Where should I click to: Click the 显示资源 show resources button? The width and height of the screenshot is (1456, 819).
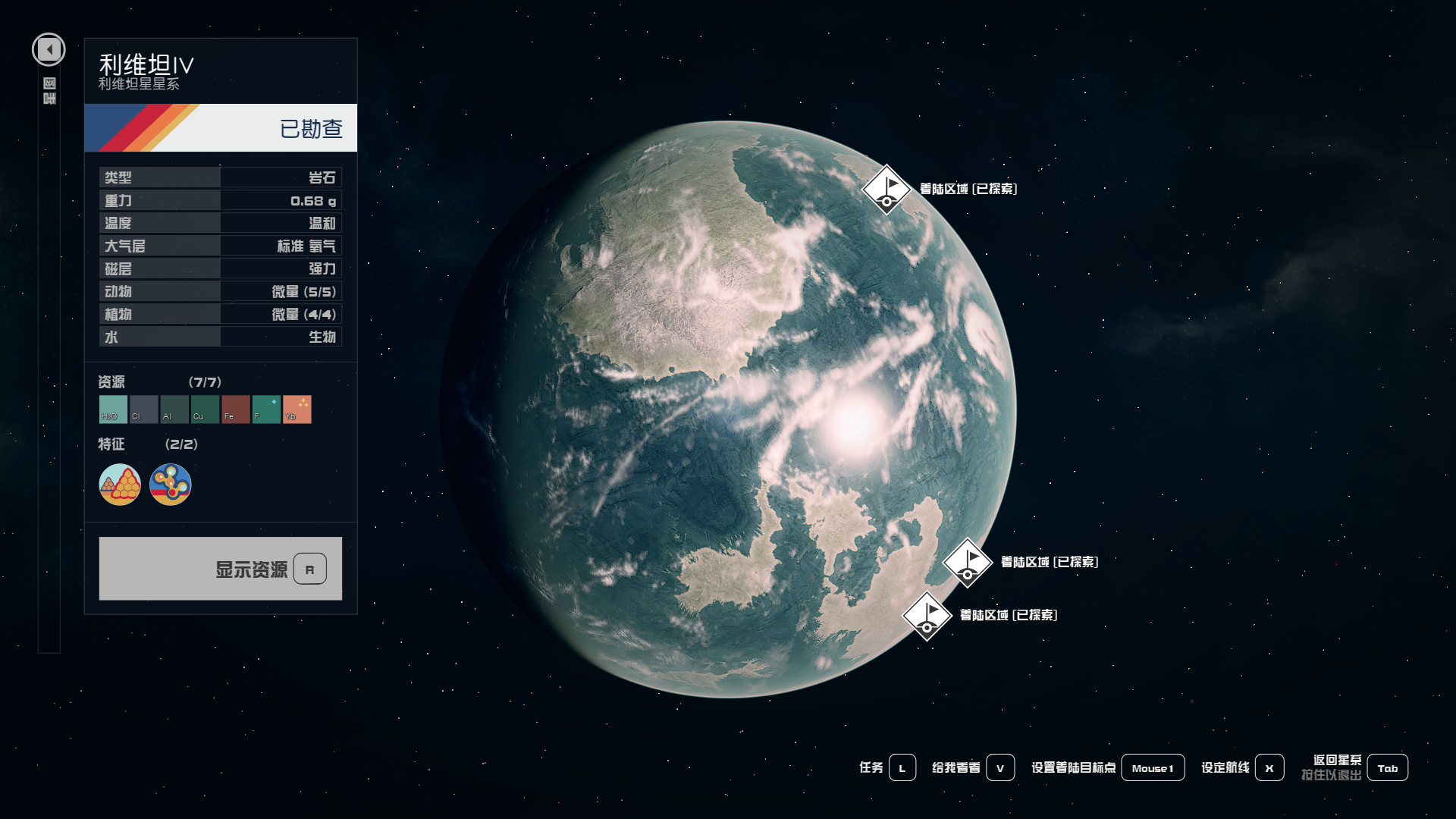221,569
